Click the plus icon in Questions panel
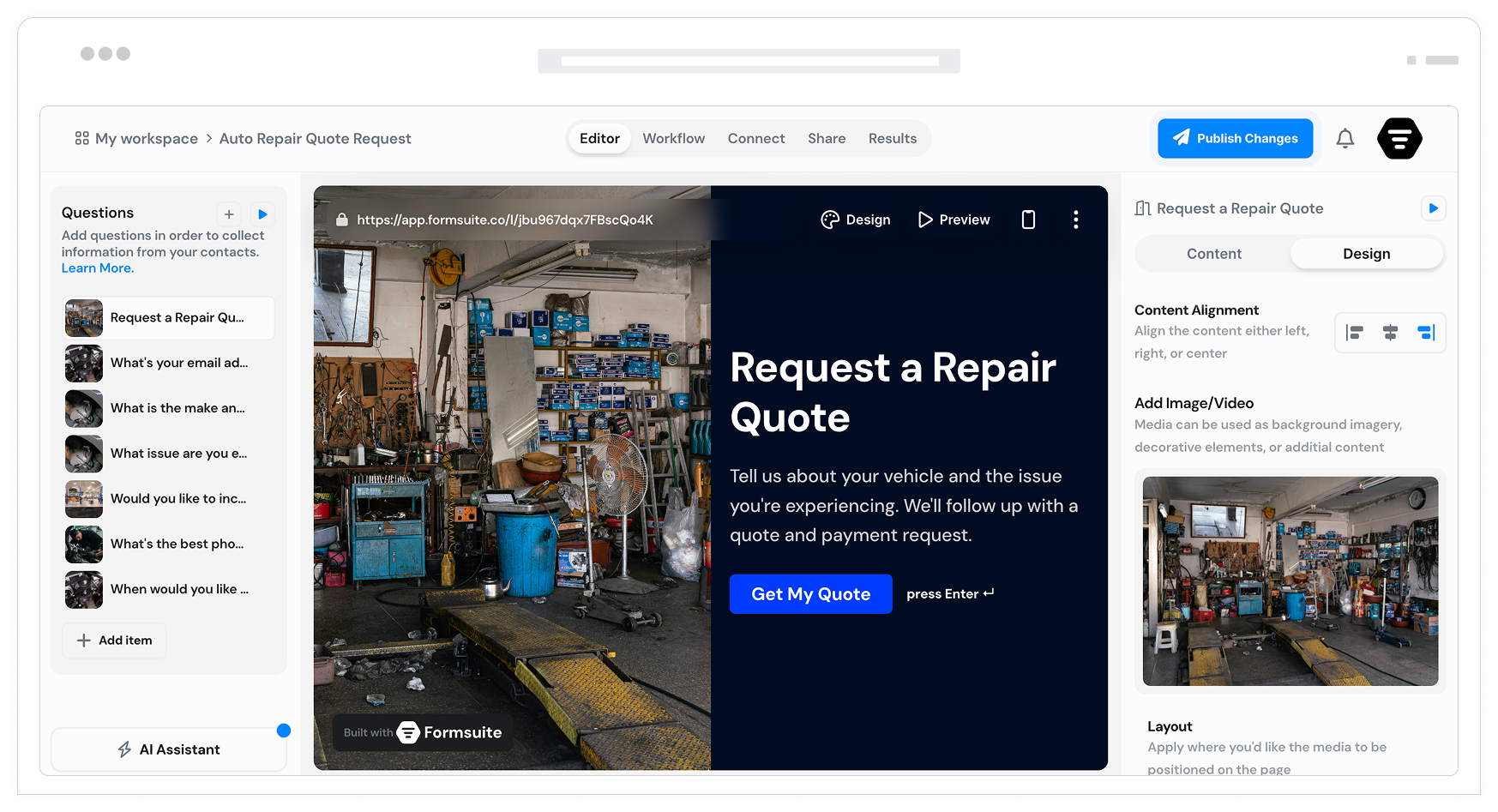Viewport: 1498px width, 812px height. pos(229,214)
